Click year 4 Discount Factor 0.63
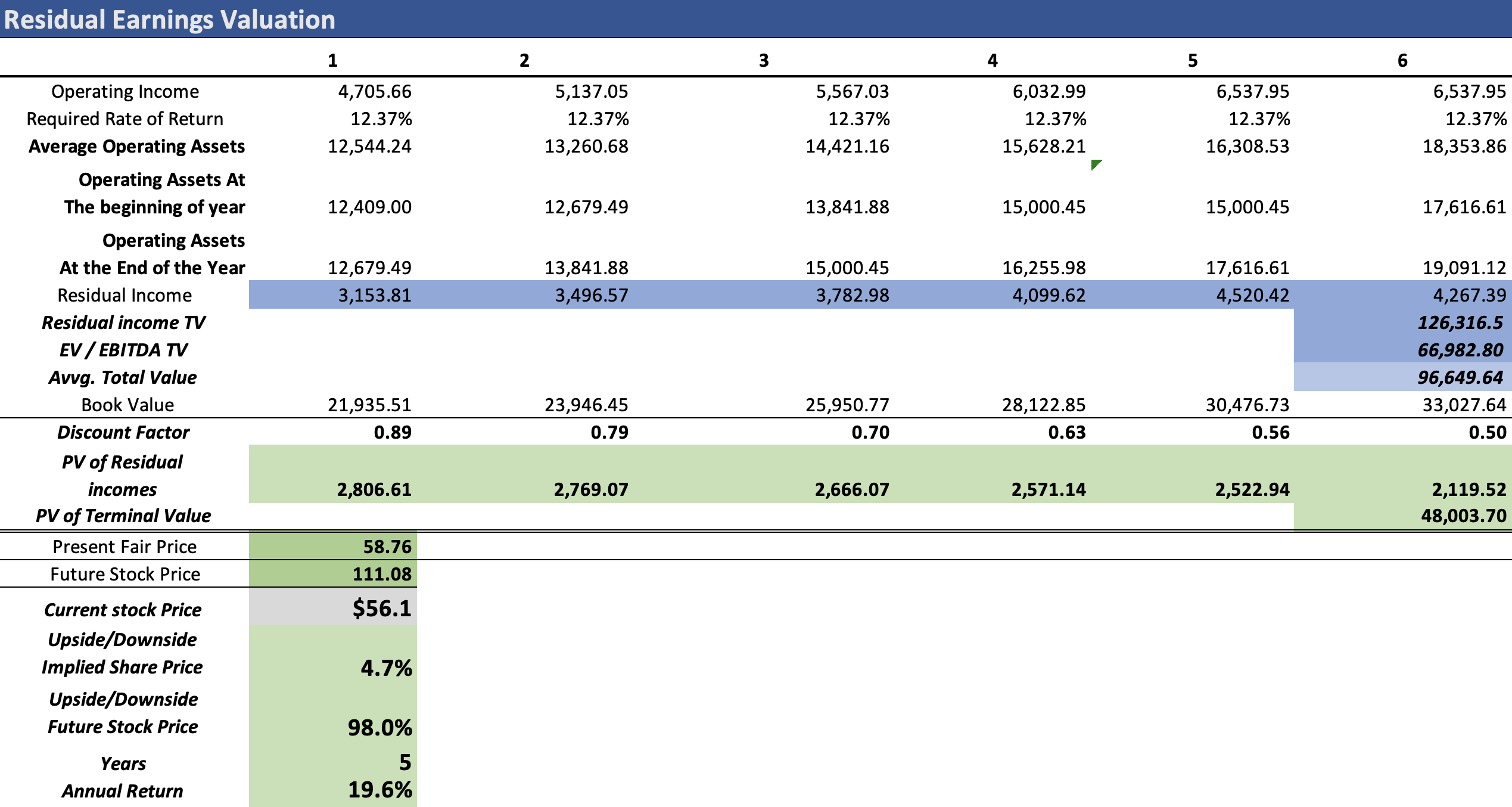The height and width of the screenshot is (807, 1512). coord(1066,432)
